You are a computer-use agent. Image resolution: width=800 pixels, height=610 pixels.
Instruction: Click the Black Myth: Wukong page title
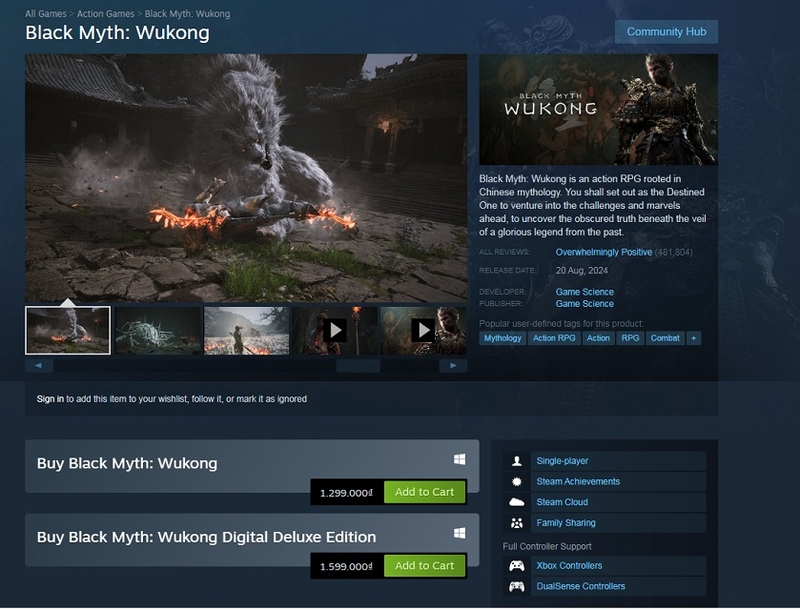[x=117, y=33]
